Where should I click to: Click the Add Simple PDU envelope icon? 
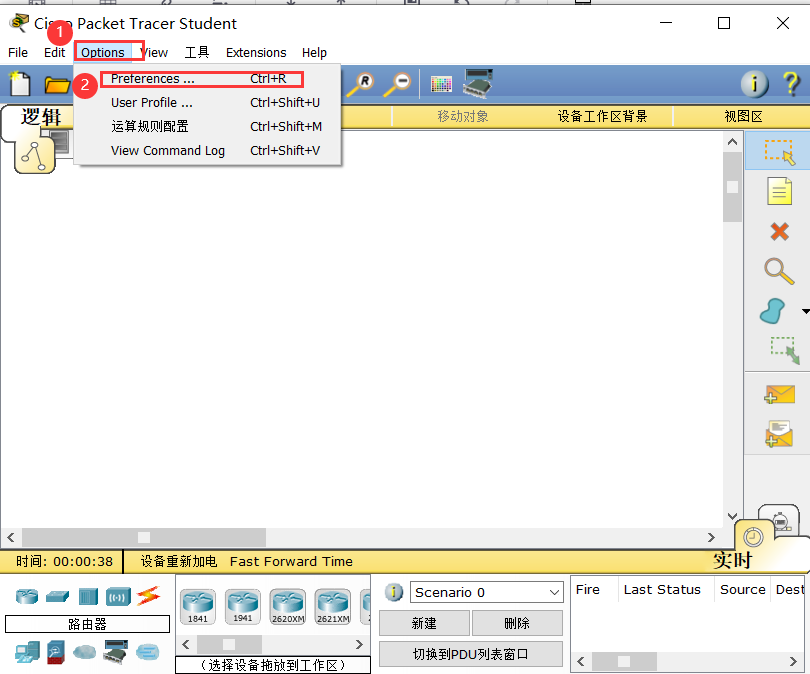[x=779, y=395]
